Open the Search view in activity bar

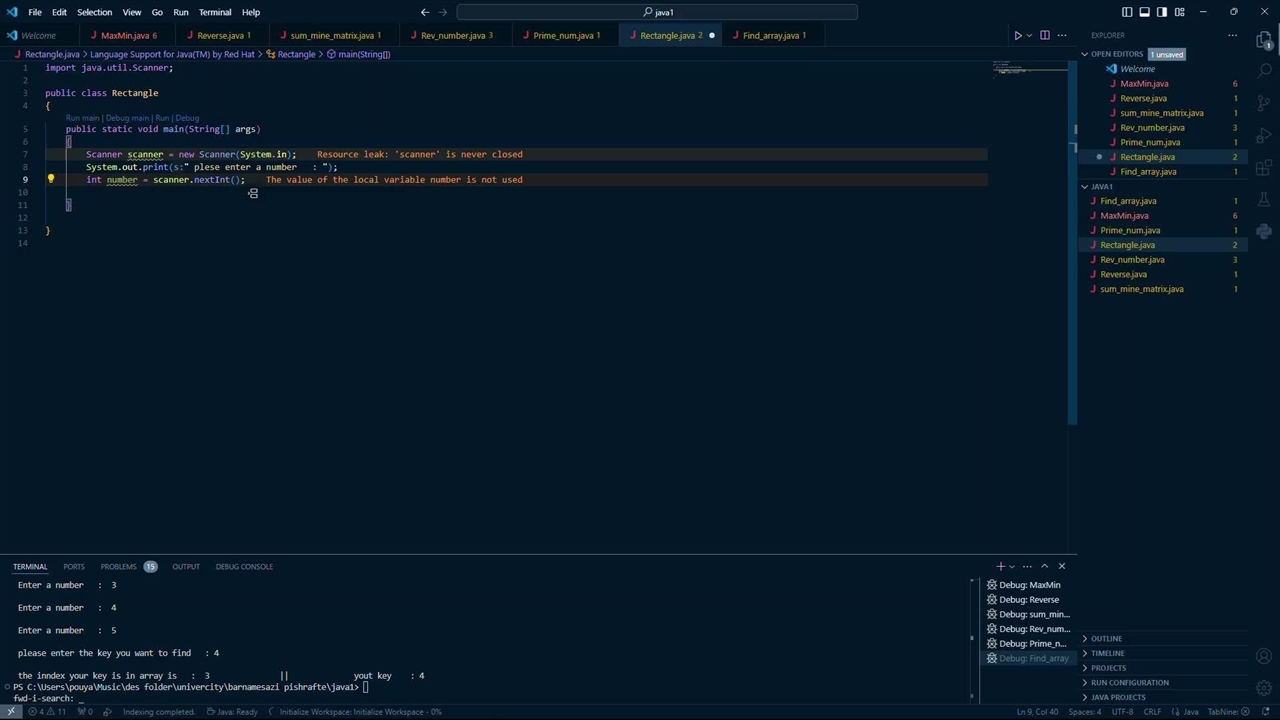1264,72
